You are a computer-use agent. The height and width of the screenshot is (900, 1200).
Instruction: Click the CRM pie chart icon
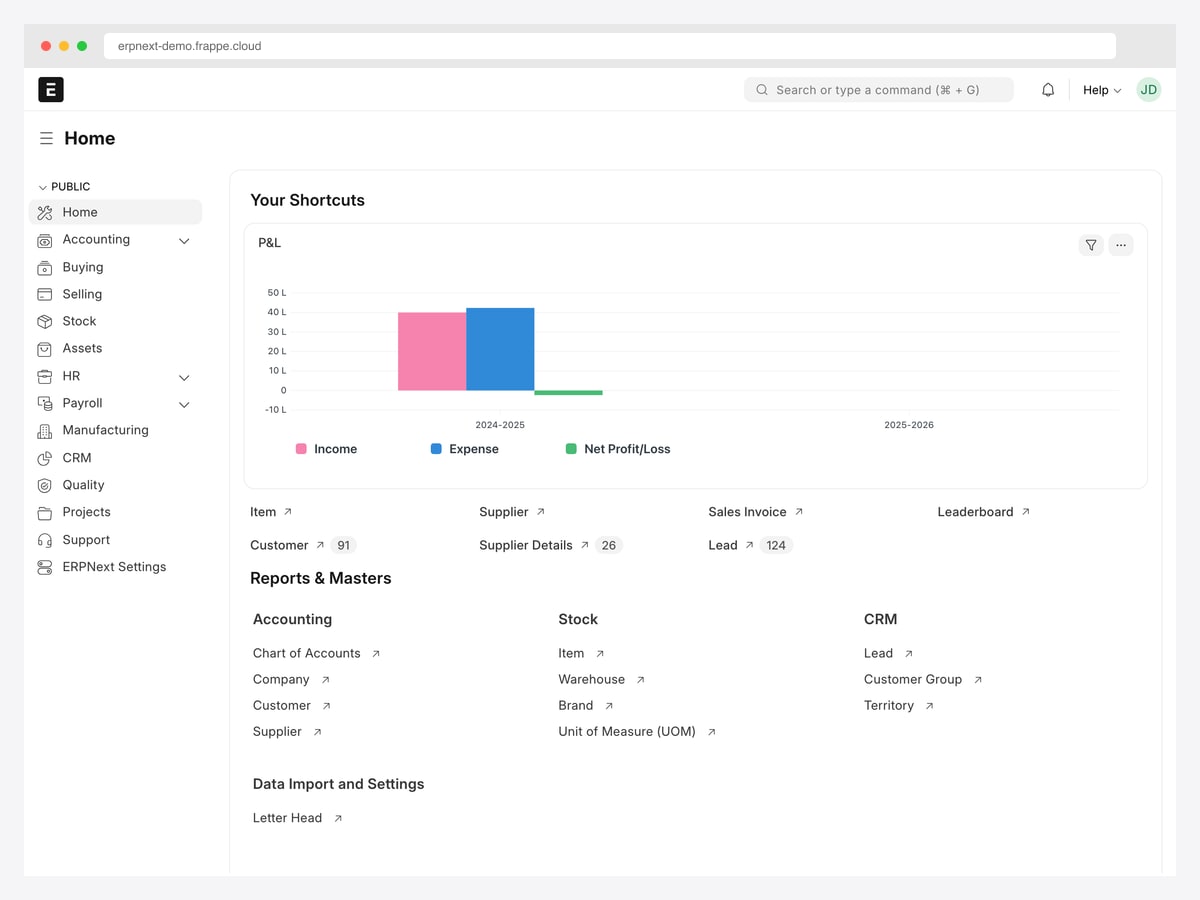(44, 458)
